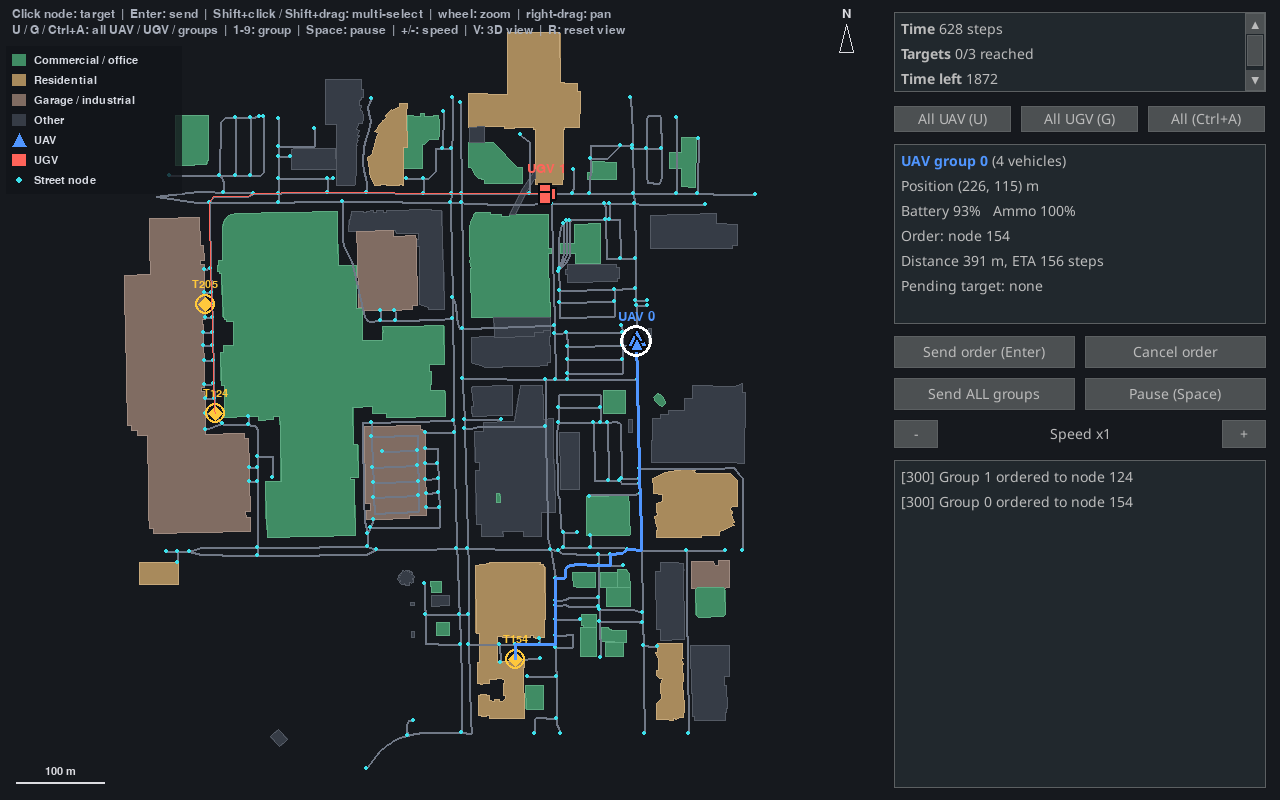The width and height of the screenshot is (1280, 800).
Task: Click the status panel scrollbar thumb
Action: (1255, 50)
